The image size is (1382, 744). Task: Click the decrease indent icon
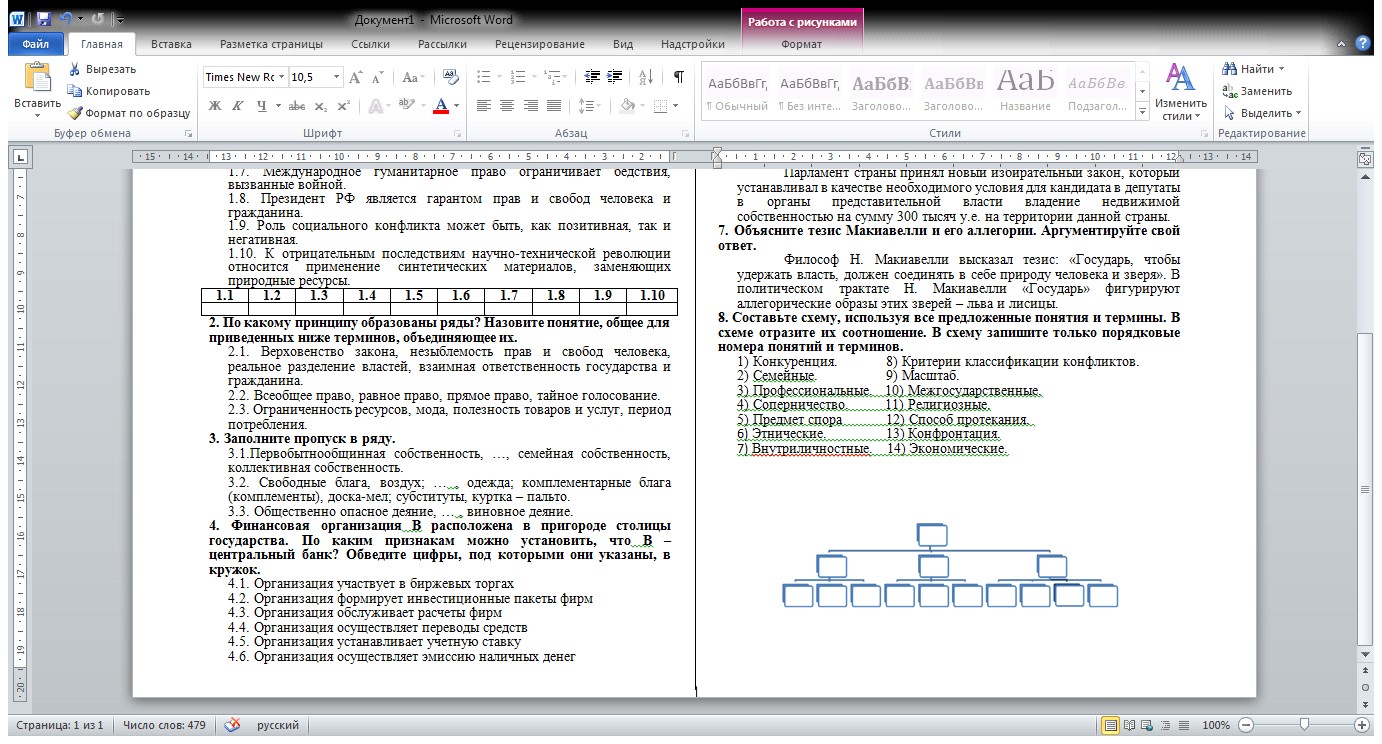[x=592, y=77]
